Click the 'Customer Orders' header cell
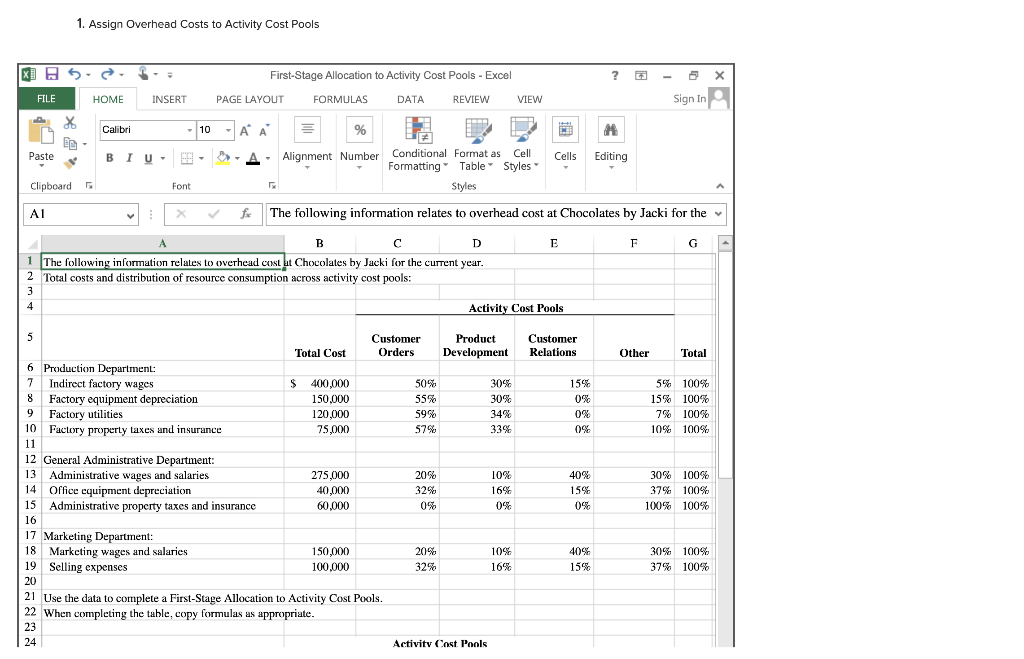1024x659 pixels. pos(397,339)
